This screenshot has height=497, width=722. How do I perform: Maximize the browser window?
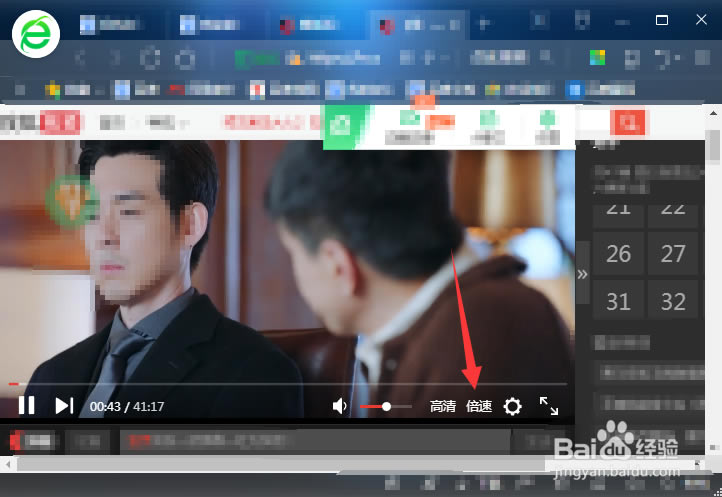point(662,20)
